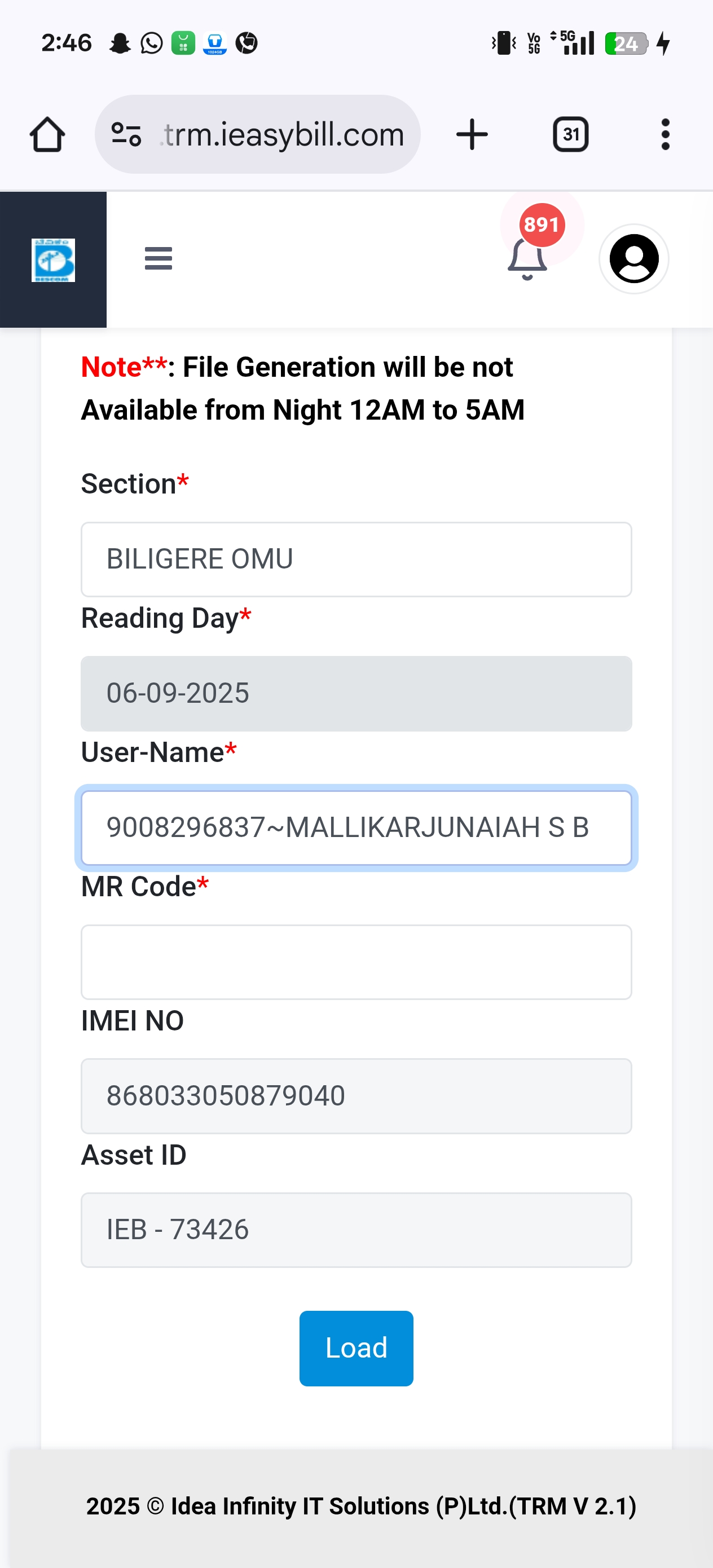Open the user profile avatar
713x1568 pixels.
tap(634, 259)
